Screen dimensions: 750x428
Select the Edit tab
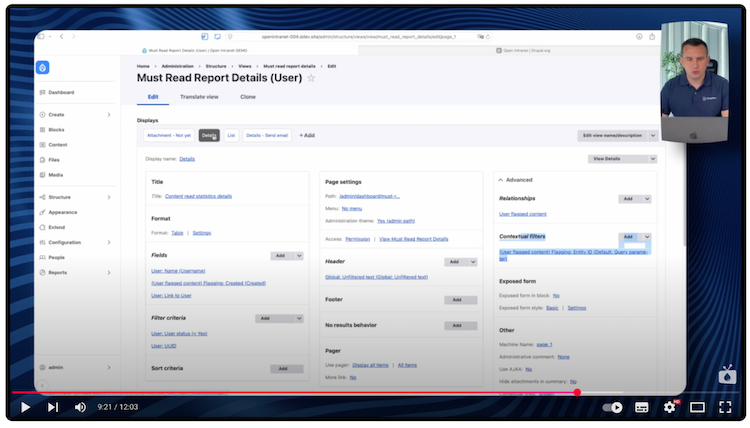point(153,97)
